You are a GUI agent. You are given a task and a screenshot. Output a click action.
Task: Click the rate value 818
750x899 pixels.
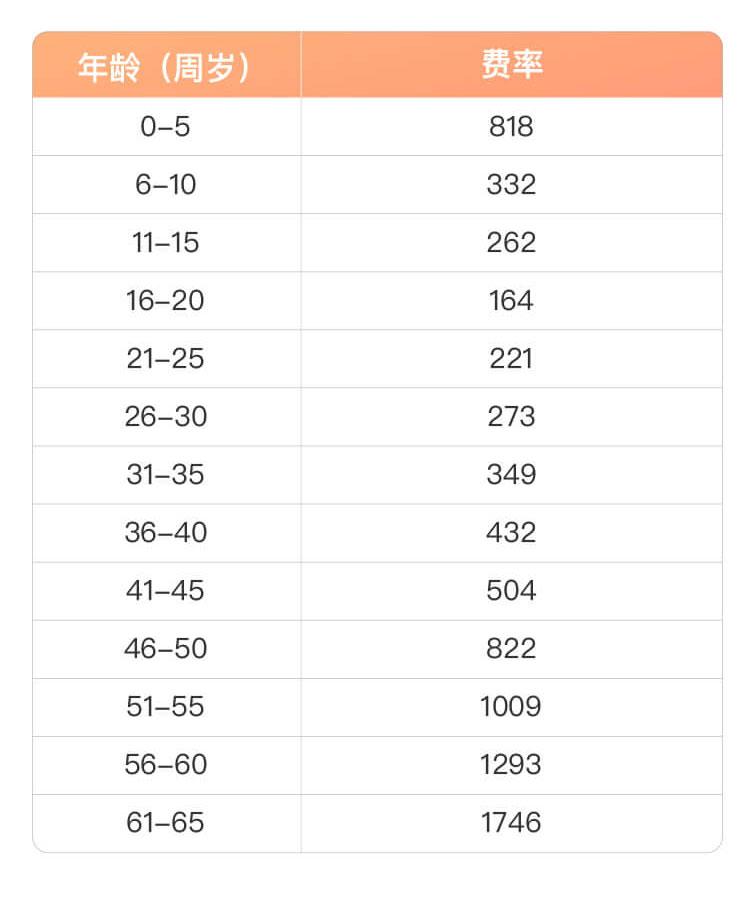(511, 127)
